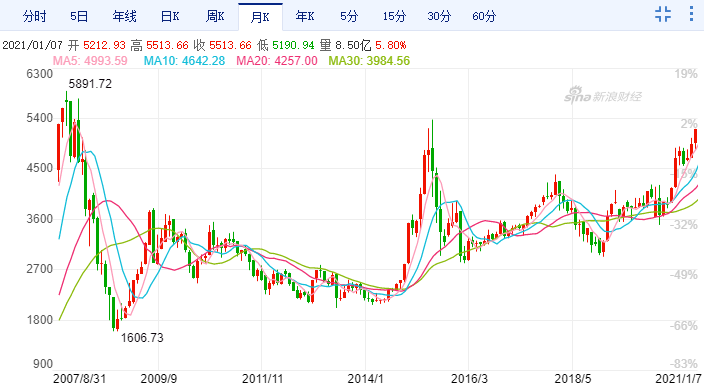Click the MA10: 4642.28 indicator label
Image resolution: width=704 pixels, height=384 pixels.
[184, 61]
